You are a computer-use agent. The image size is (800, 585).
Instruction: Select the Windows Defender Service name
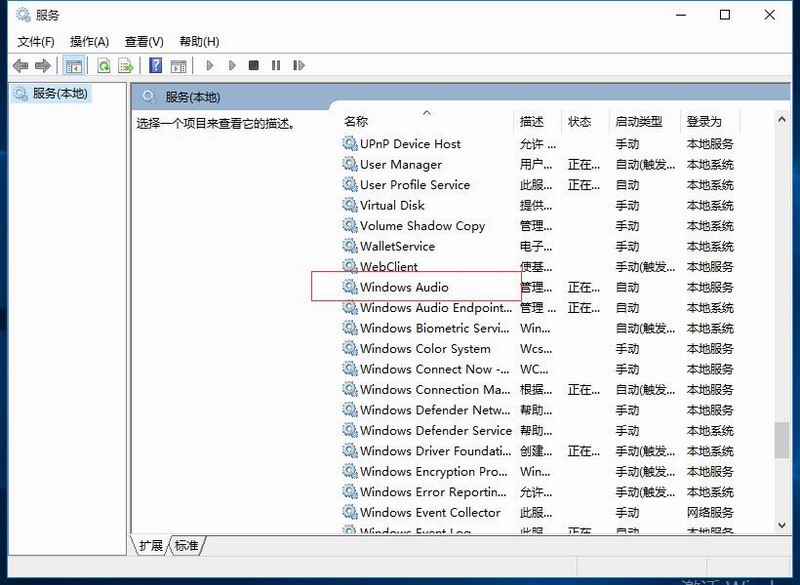[x=436, y=430]
